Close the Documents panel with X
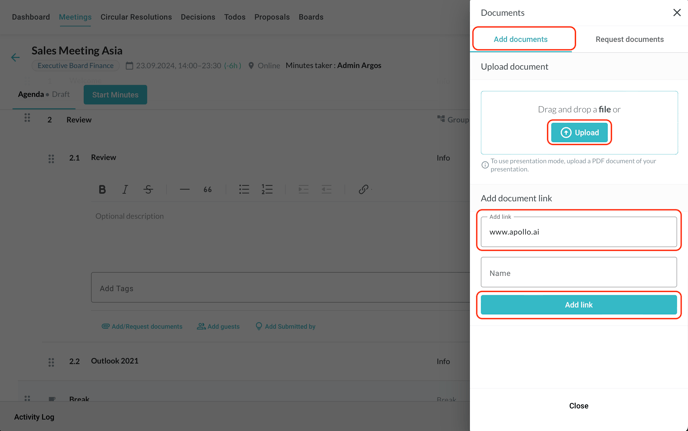 [x=676, y=13]
